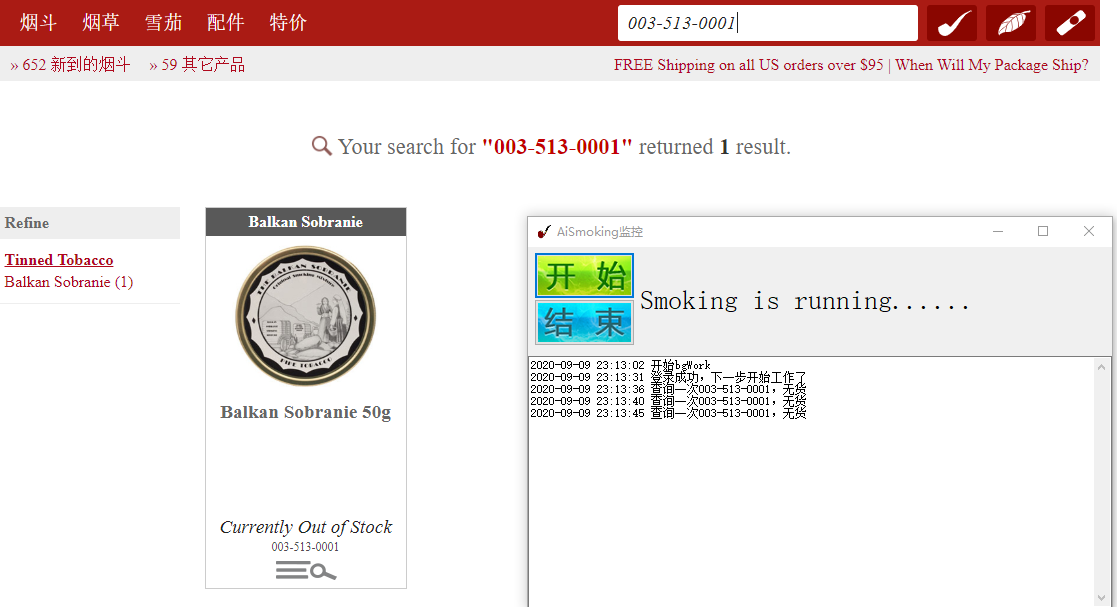
Task: Open the 配件 menu
Action: click(x=226, y=23)
